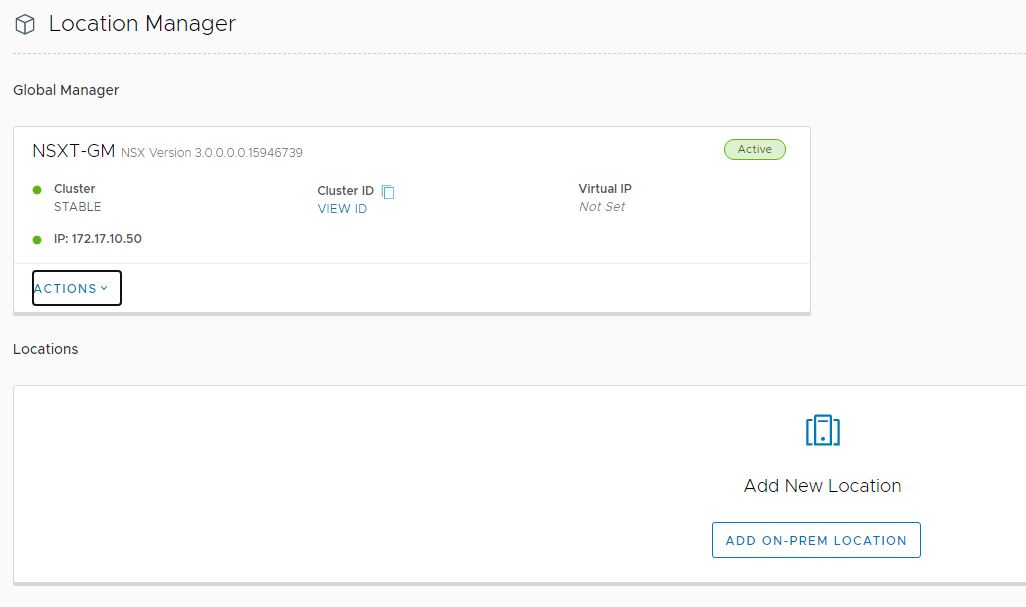Click the NSXT-GM manager name
The height and width of the screenshot is (607, 1026).
(73, 151)
